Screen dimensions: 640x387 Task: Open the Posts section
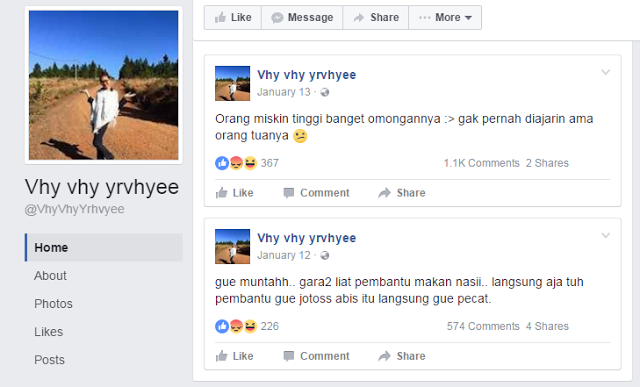coord(49,360)
